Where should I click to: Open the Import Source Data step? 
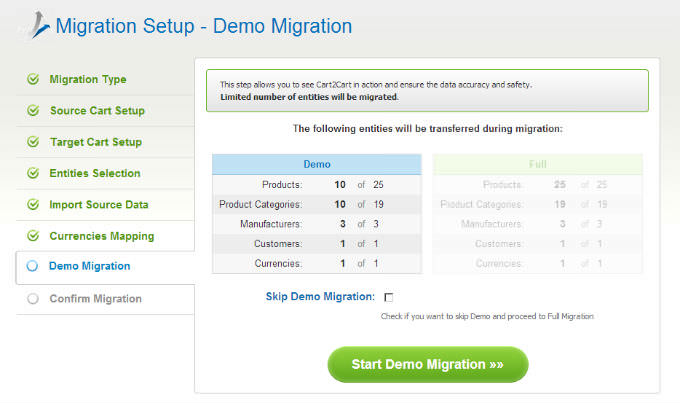pos(99,204)
